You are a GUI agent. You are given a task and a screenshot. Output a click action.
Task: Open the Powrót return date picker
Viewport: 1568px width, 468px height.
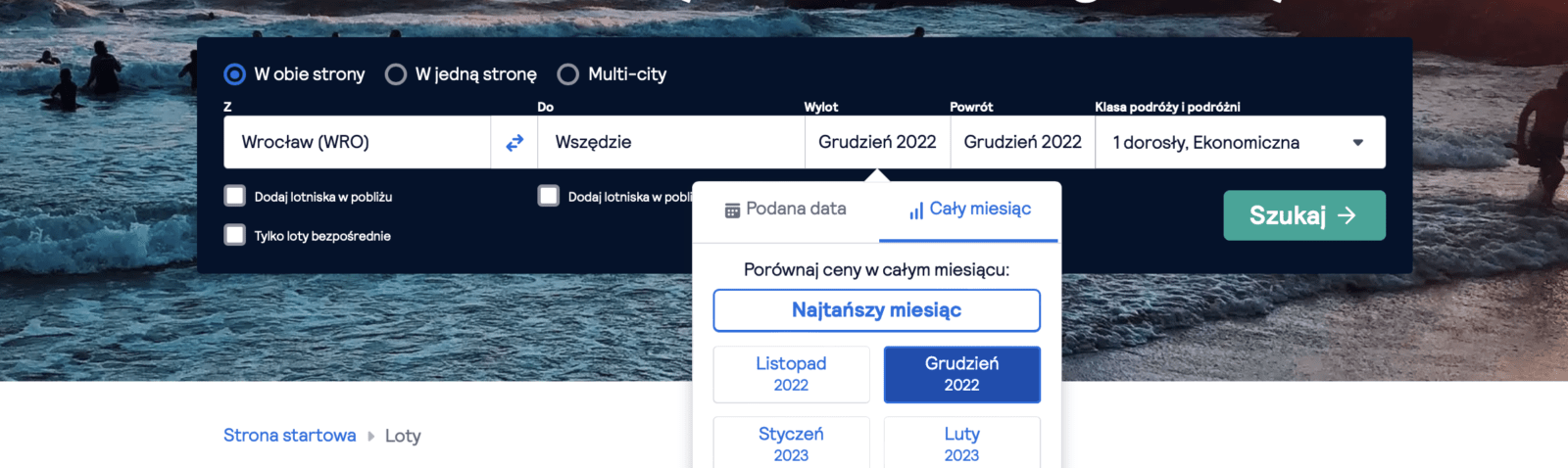1022,143
